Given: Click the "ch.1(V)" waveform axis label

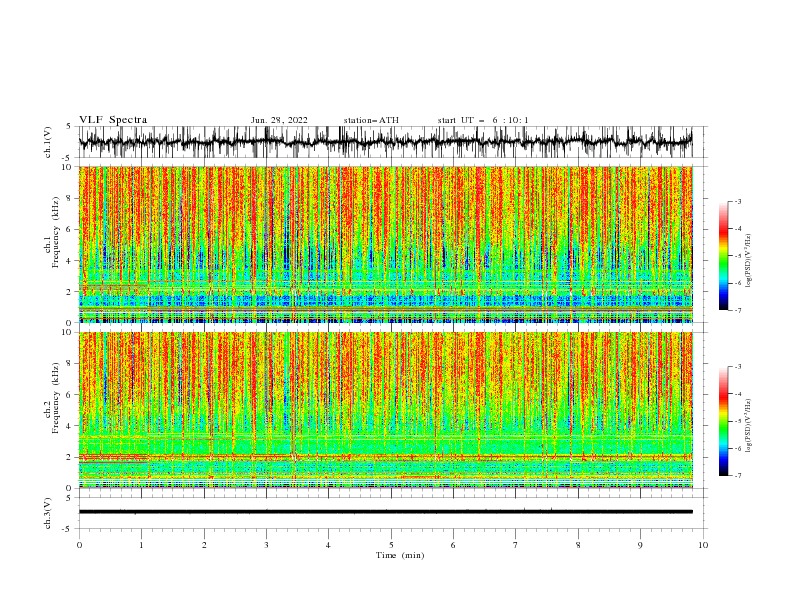Looking at the screenshot, I should coord(48,142).
